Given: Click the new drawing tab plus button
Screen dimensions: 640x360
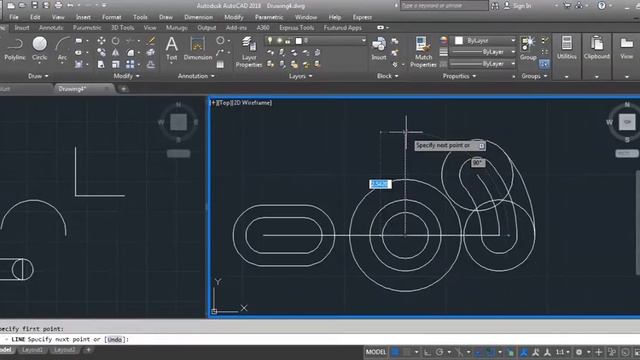Looking at the screenshot, I should point(124,89).
